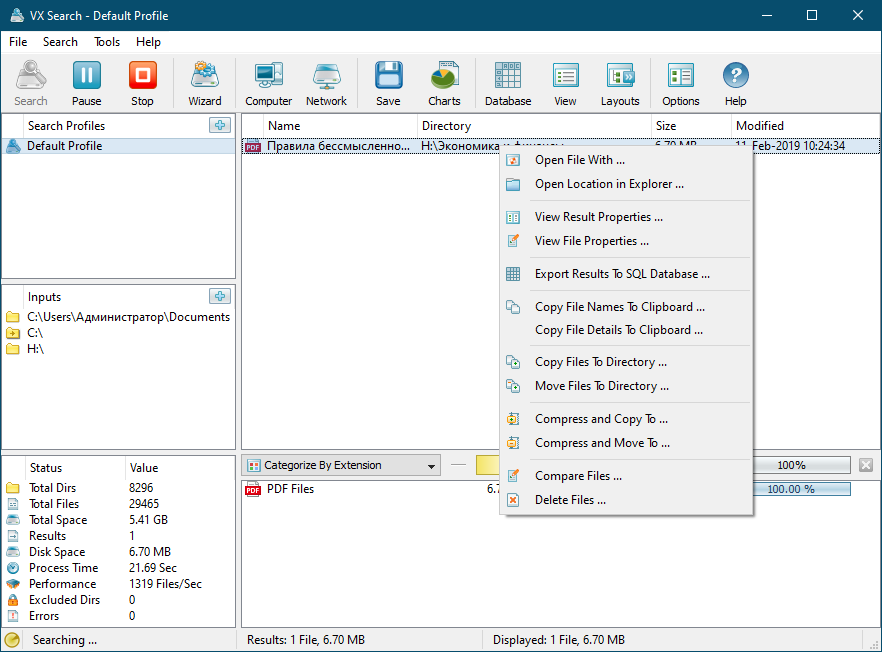Select Compare Files option
Viewport: 882px width, 652px height.
coord(626,476)
